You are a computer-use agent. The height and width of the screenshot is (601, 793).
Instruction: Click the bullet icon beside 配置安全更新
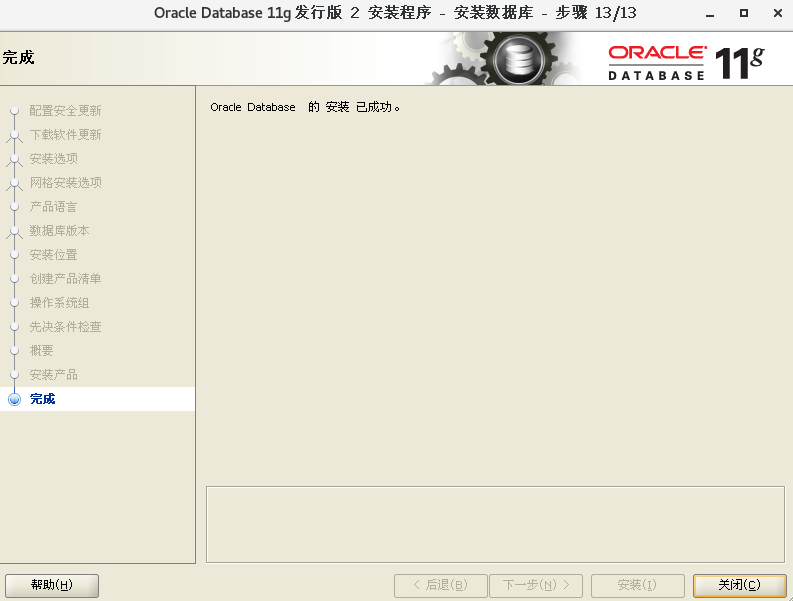click(14, 111)
